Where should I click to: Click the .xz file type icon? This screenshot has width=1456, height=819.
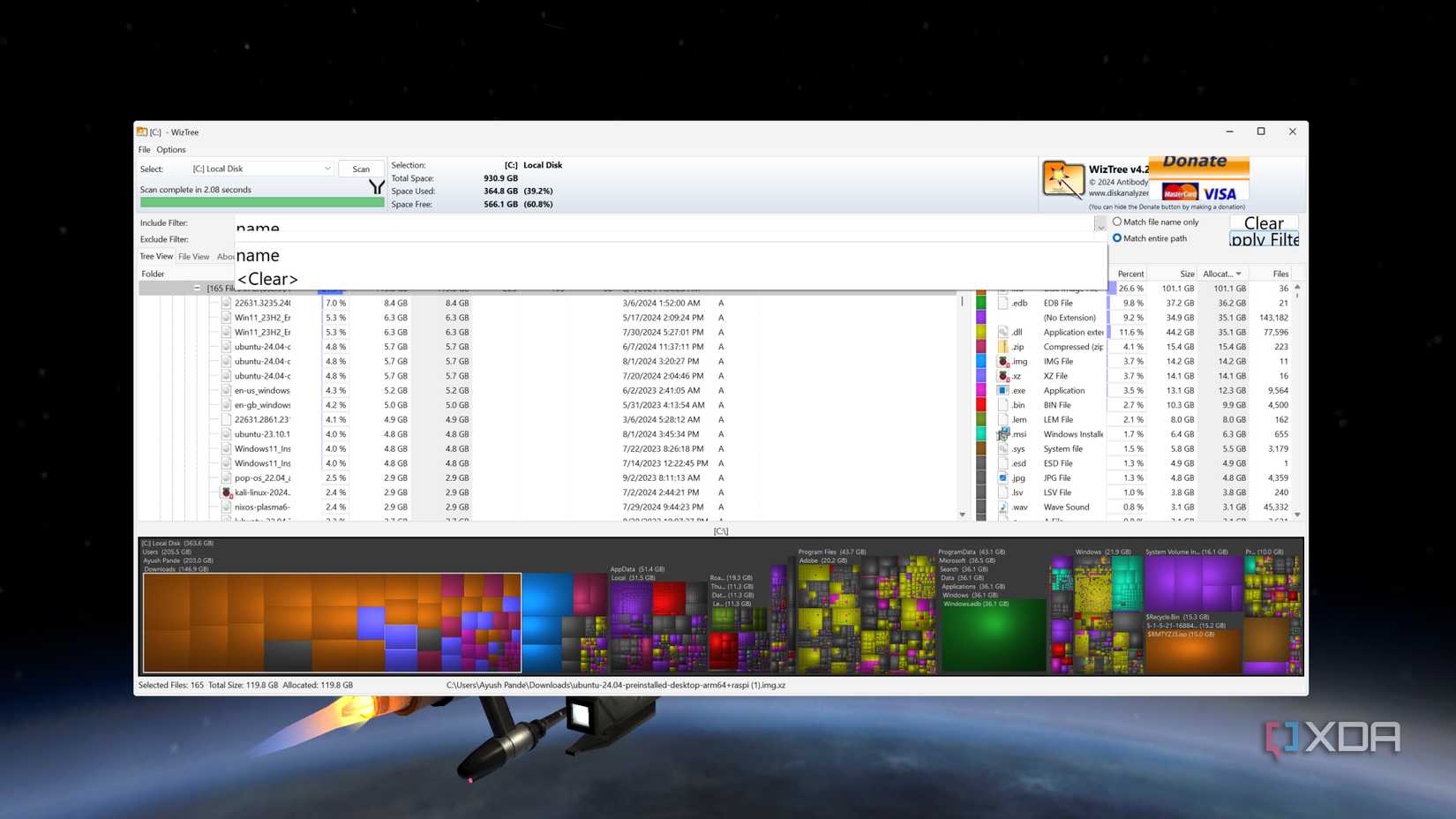point(1003,375)
